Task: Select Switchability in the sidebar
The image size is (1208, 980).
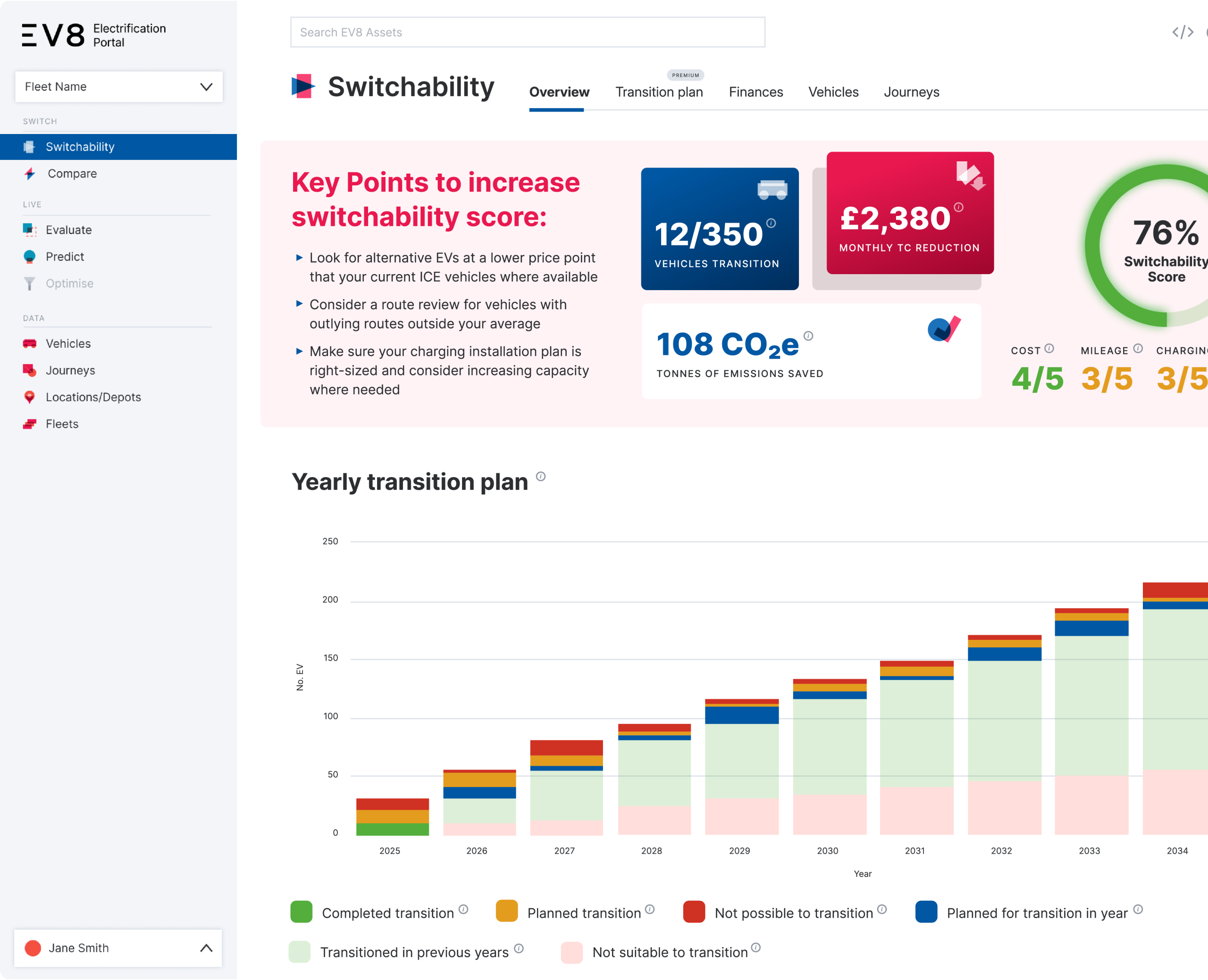Action: click(x=80, y=147)
